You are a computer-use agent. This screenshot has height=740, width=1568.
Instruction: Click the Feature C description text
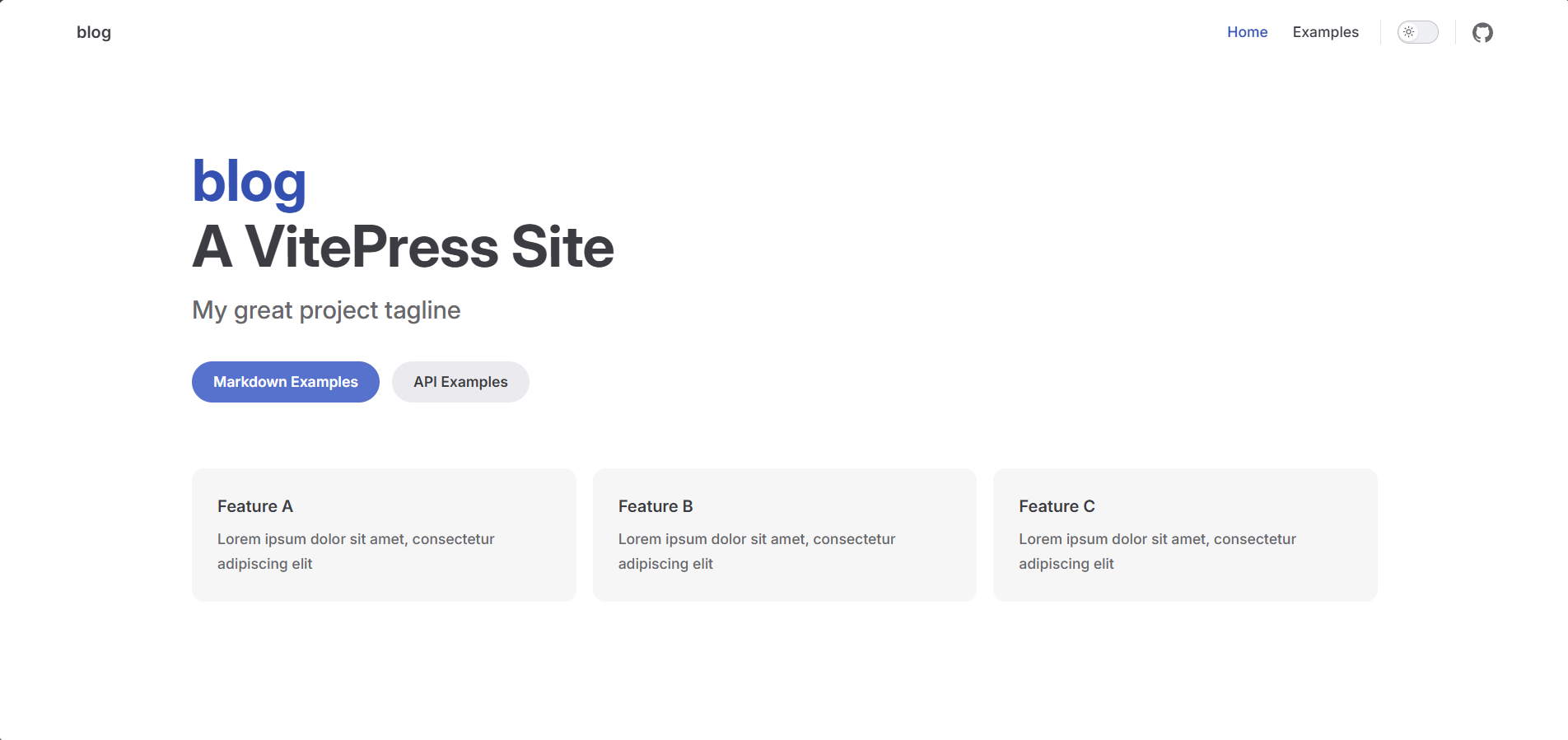pos(1156,551)
